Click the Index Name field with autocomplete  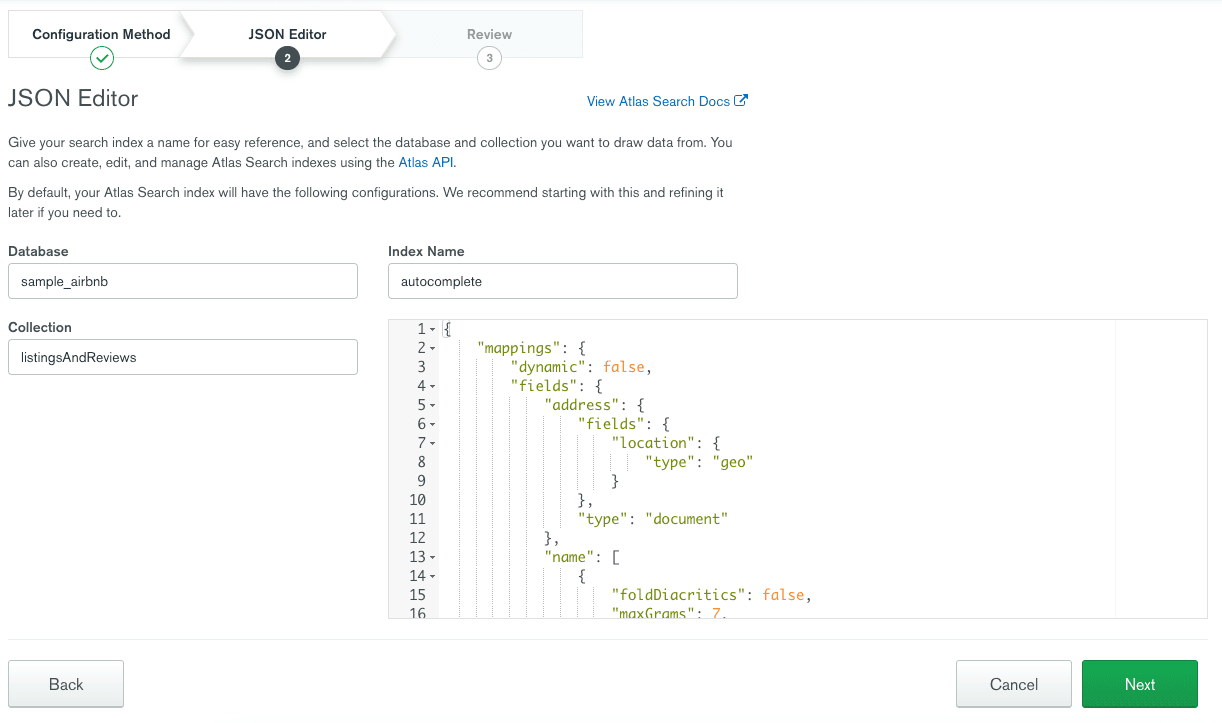point(562,281)
